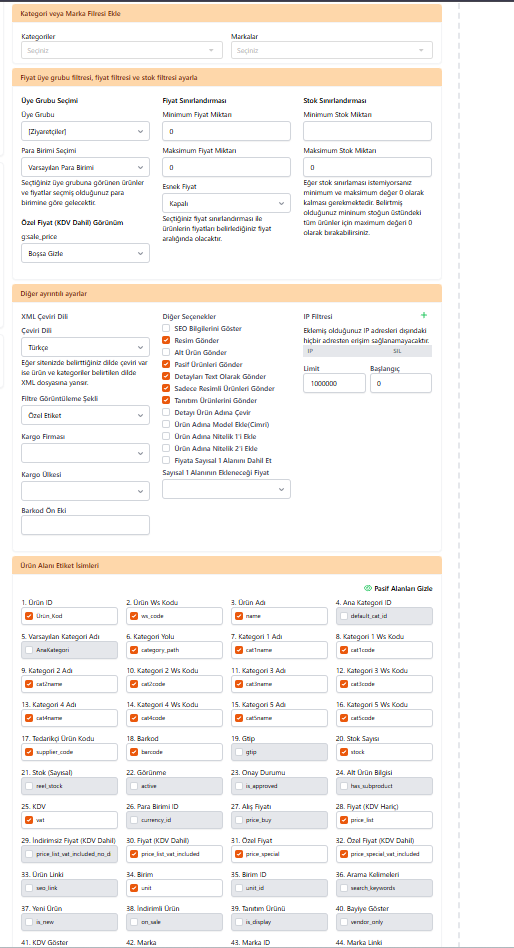Viewport: 514px width, 948px height.
Task: Uncheck the barcode field checkbox
Action: pyautogui.click(x=134, y=752)
